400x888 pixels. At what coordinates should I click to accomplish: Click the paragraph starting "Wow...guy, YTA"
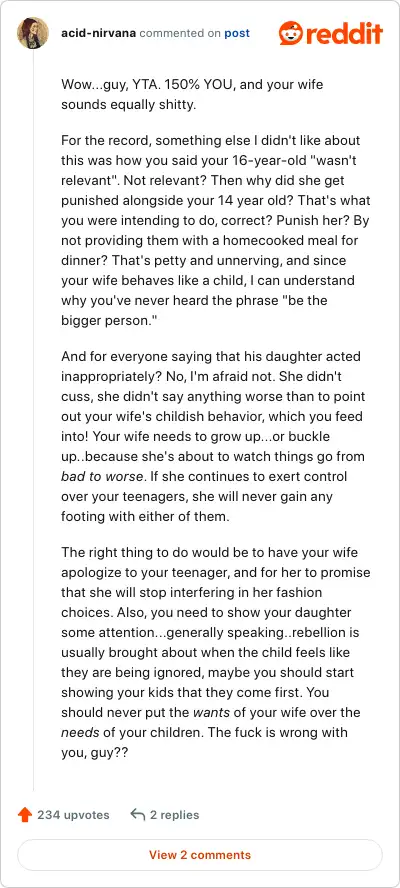click(192, 95)
